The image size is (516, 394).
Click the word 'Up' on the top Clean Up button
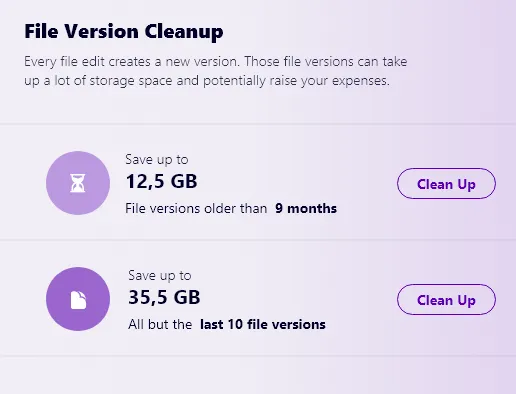coord(466,184)
